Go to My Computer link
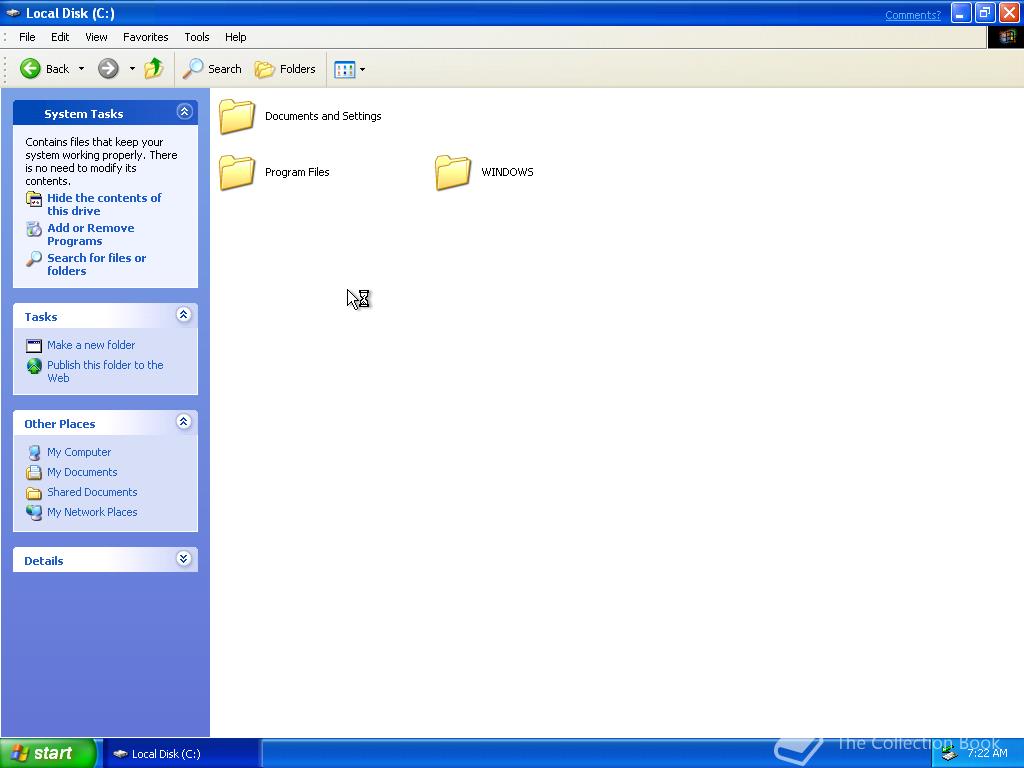Viewport: 1024px width, 768px height. 79,452
